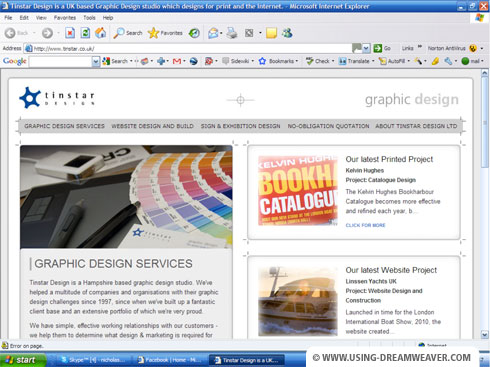Expand the Bookmarks dropdown arrow
Image resolution: width=490 pixels, height=367 pixels.
pyautogui.click(x=297, y=61)
